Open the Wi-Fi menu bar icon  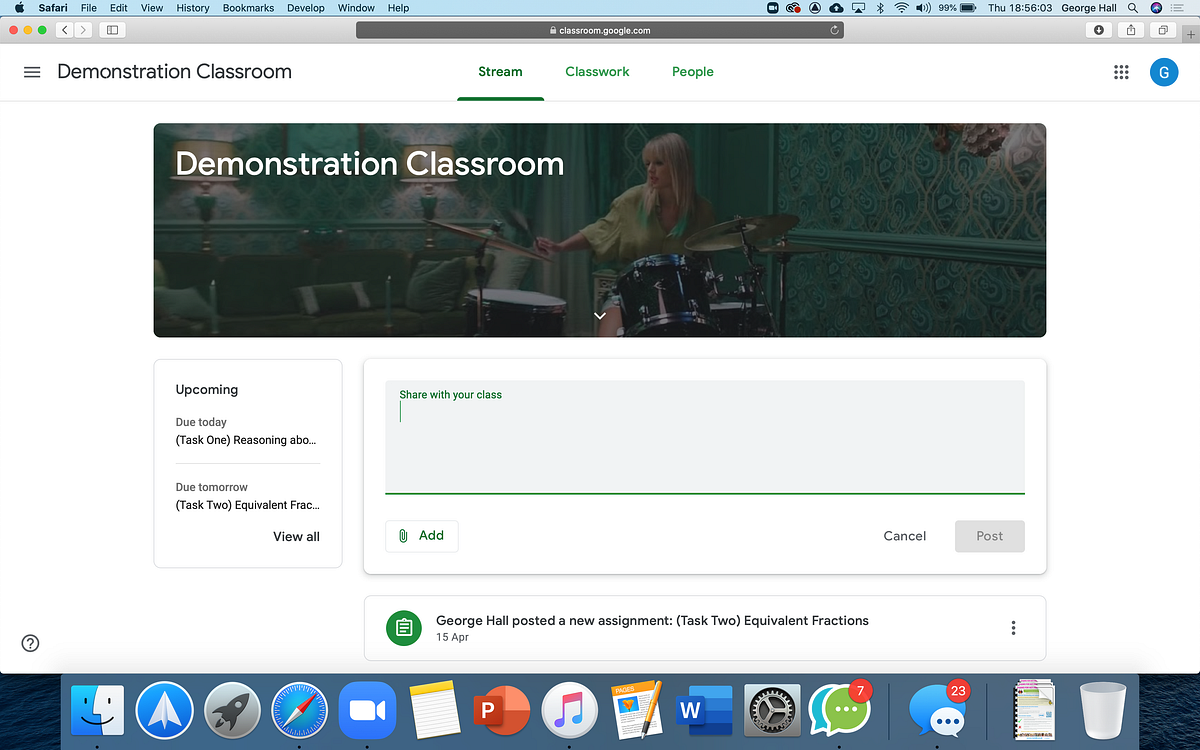899,8
